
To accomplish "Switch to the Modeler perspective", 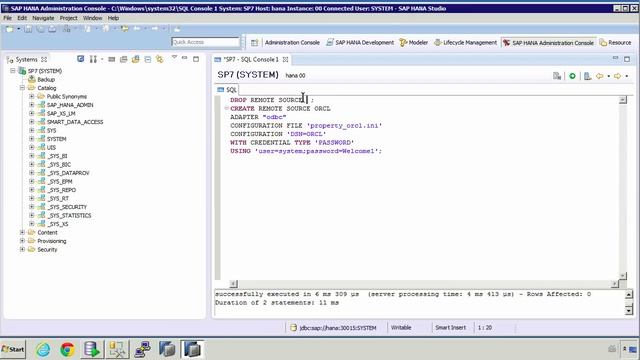I will (x=414, y=42).
